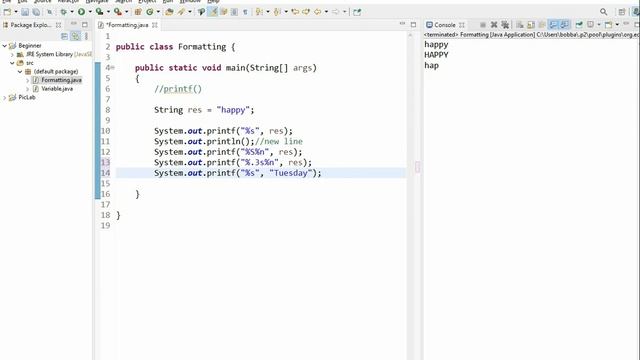Click the Coverage launch icon
The image size is (640, 360).
[99, 12]
